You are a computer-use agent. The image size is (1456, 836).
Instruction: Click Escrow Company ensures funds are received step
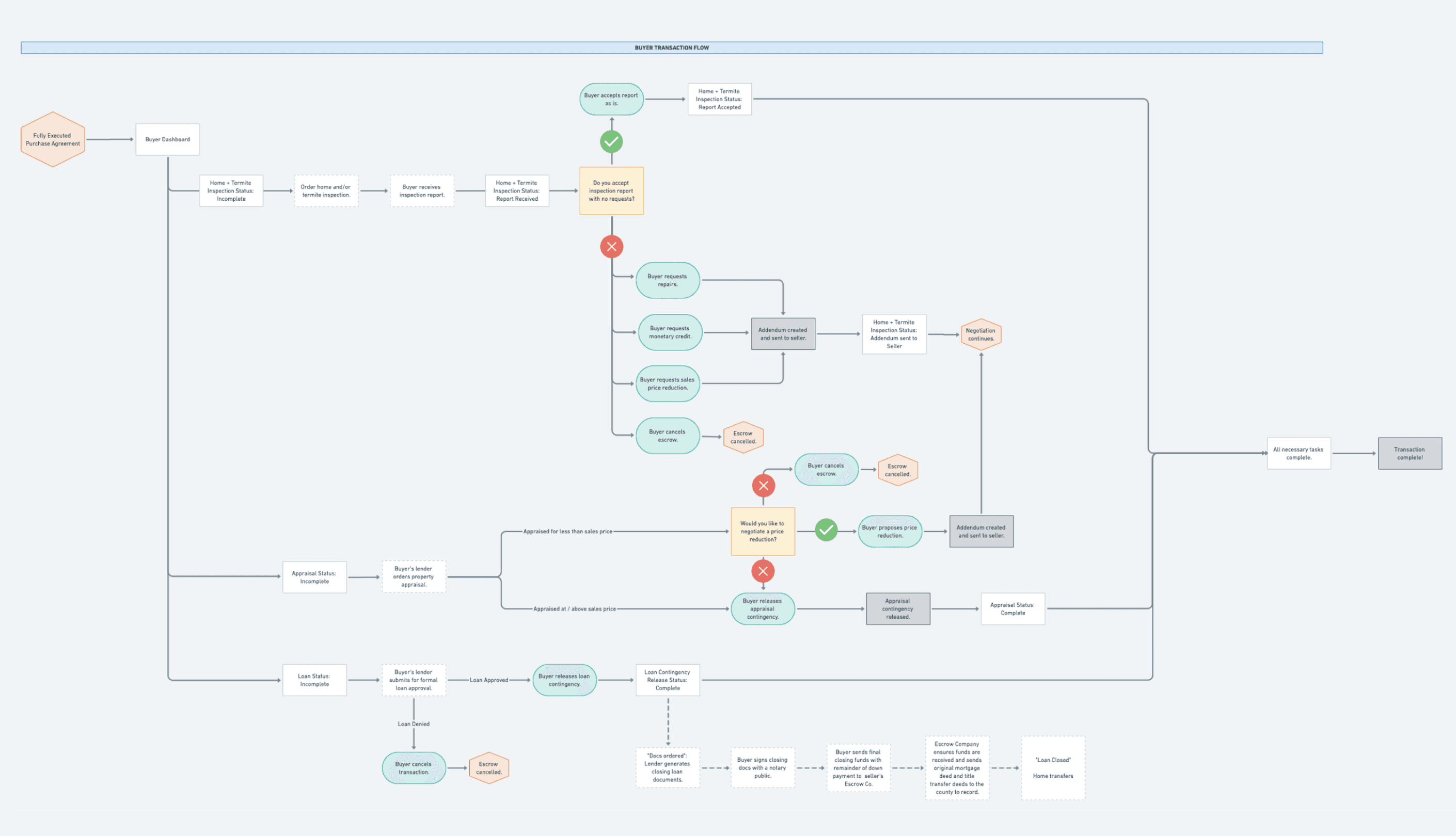point(957,768)
